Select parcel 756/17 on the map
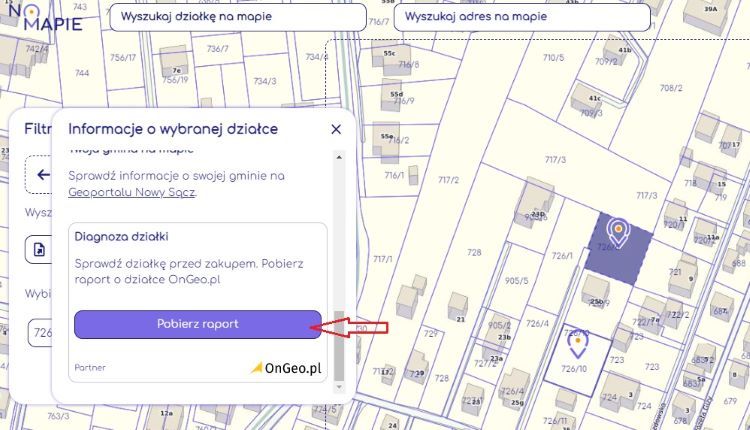Image resolution: width=750 pixels, height=430 pixels. pos(123,57)
